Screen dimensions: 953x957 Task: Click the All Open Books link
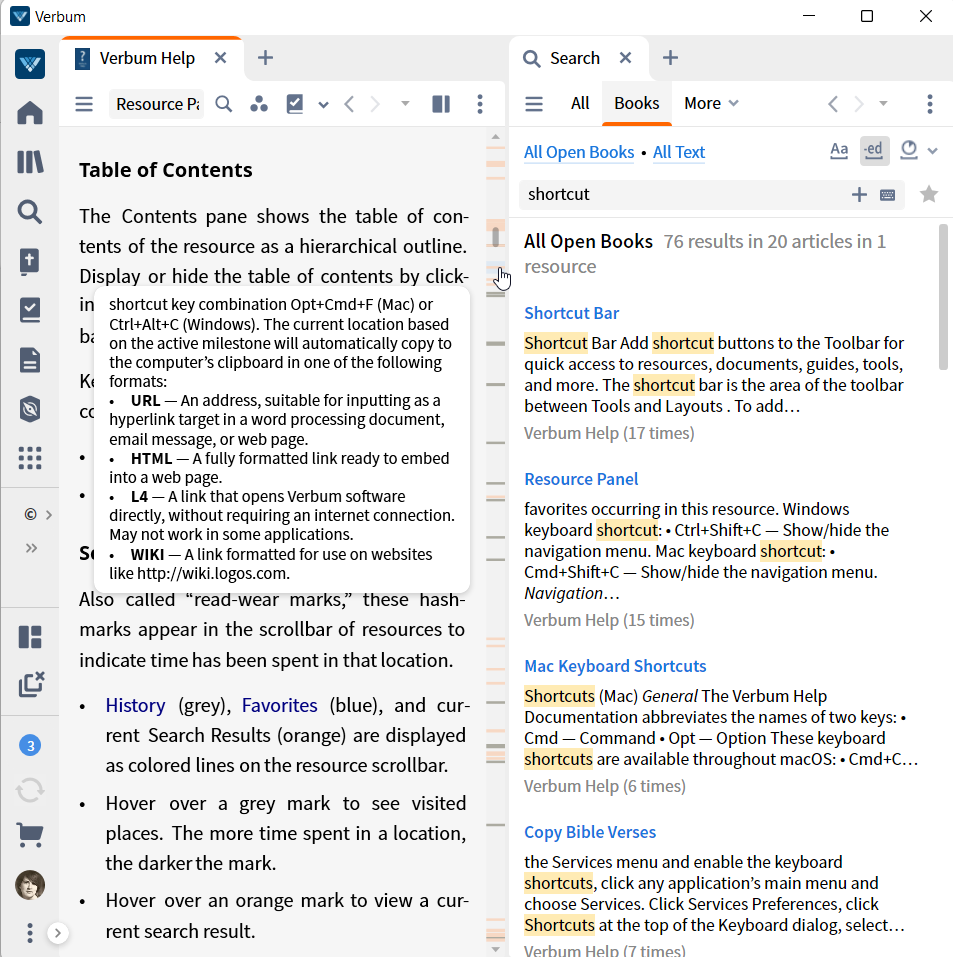(579, 152)
